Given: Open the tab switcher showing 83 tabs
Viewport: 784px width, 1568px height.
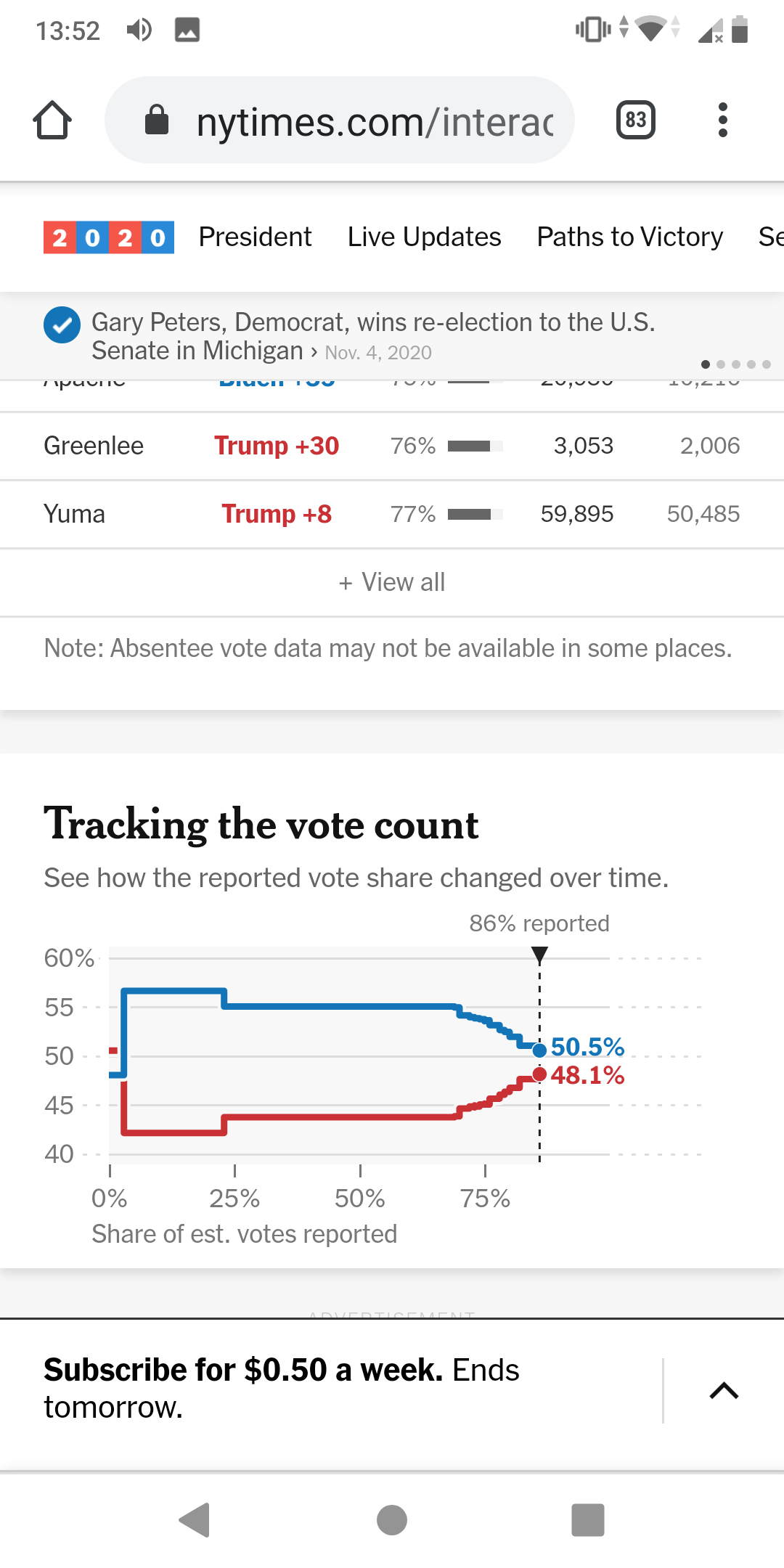Looking at the screenshot, I should point(635,120).
